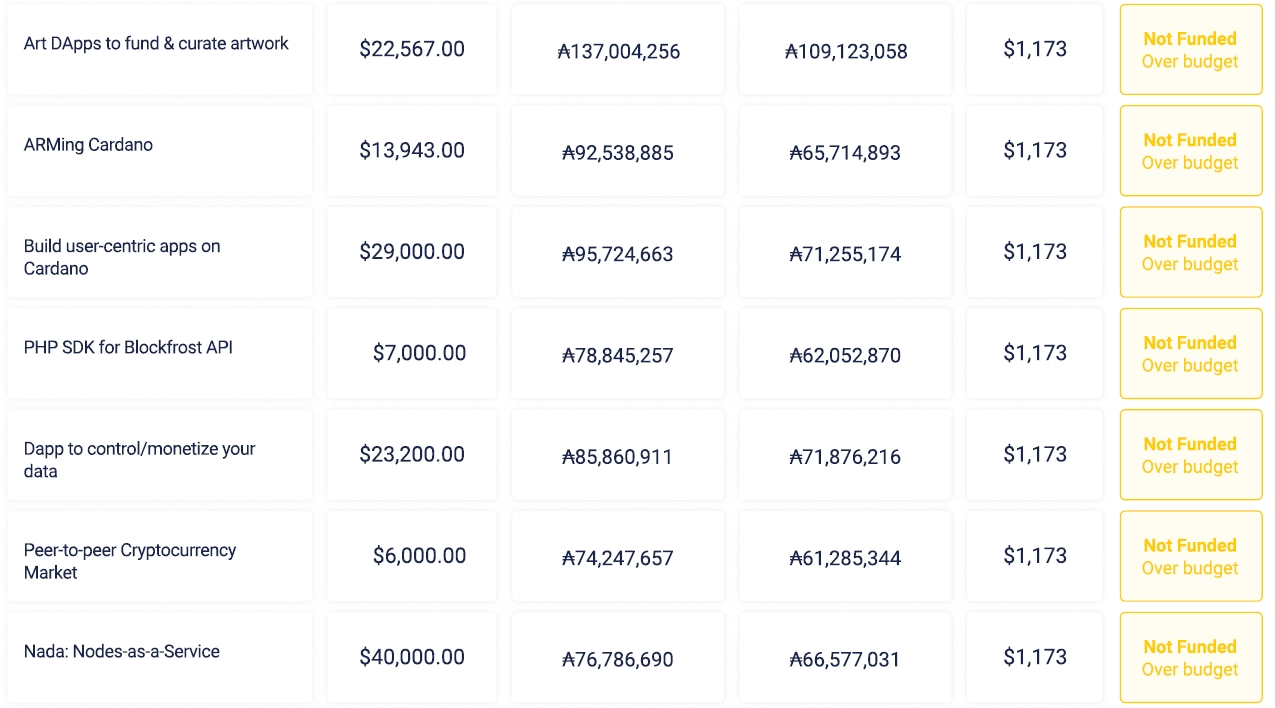Select the ₳85,860,911 vote value

pyautogui.click(x=618, y=457)
